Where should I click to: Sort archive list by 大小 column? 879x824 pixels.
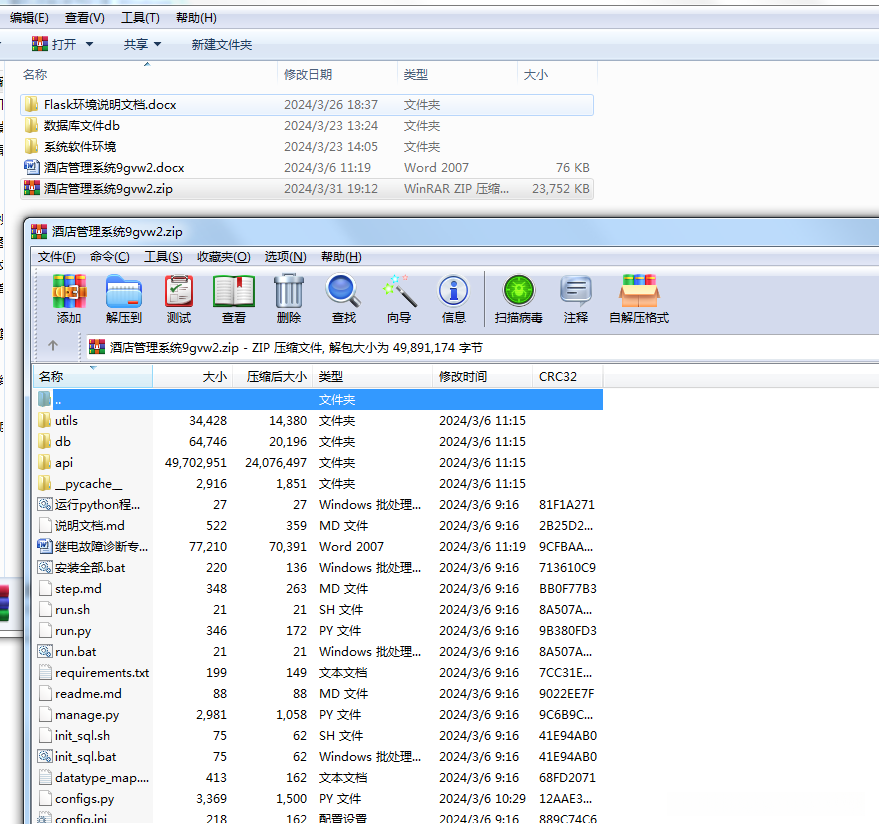192,376
